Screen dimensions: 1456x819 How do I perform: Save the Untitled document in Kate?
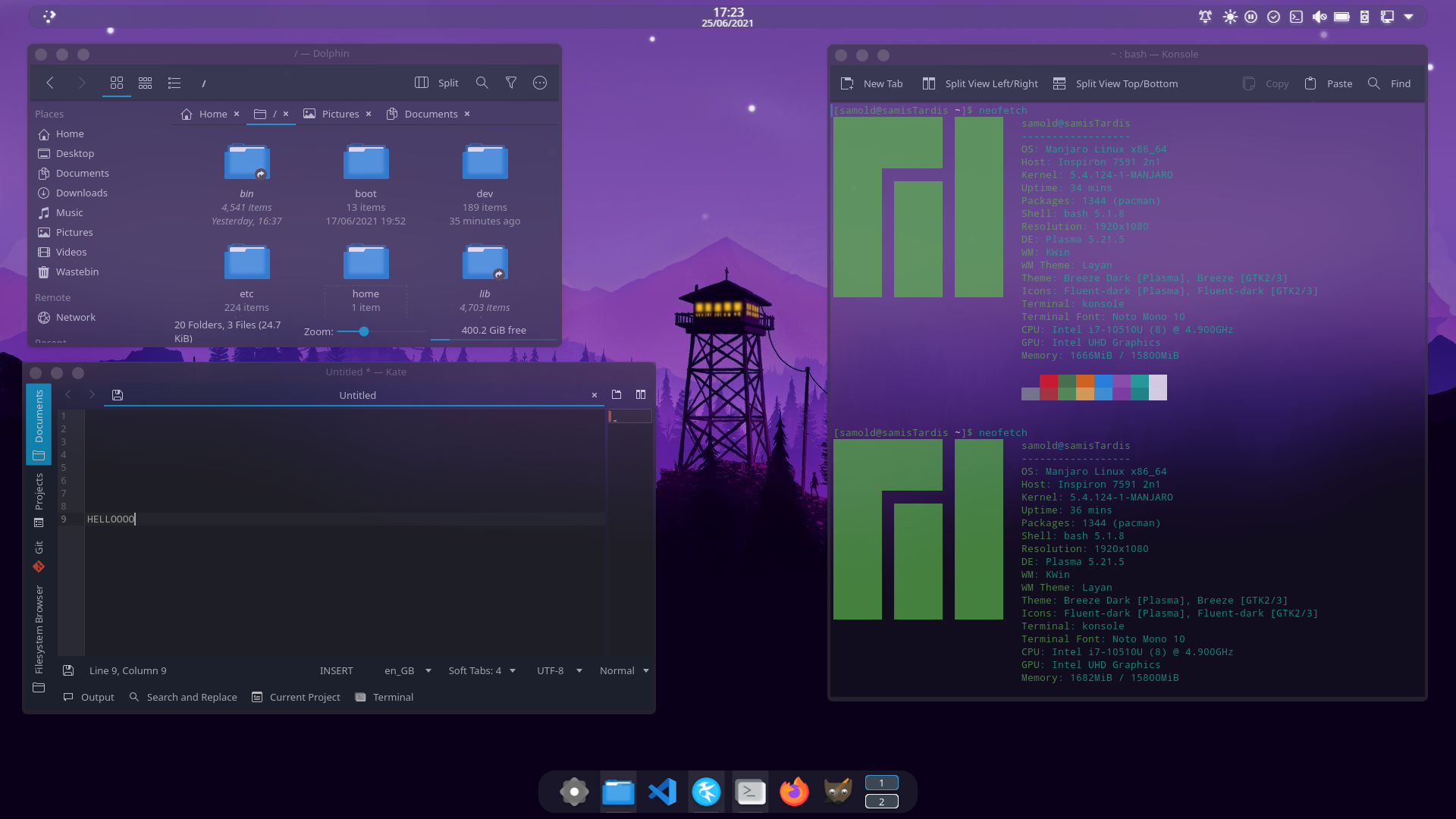click(117, 394)
